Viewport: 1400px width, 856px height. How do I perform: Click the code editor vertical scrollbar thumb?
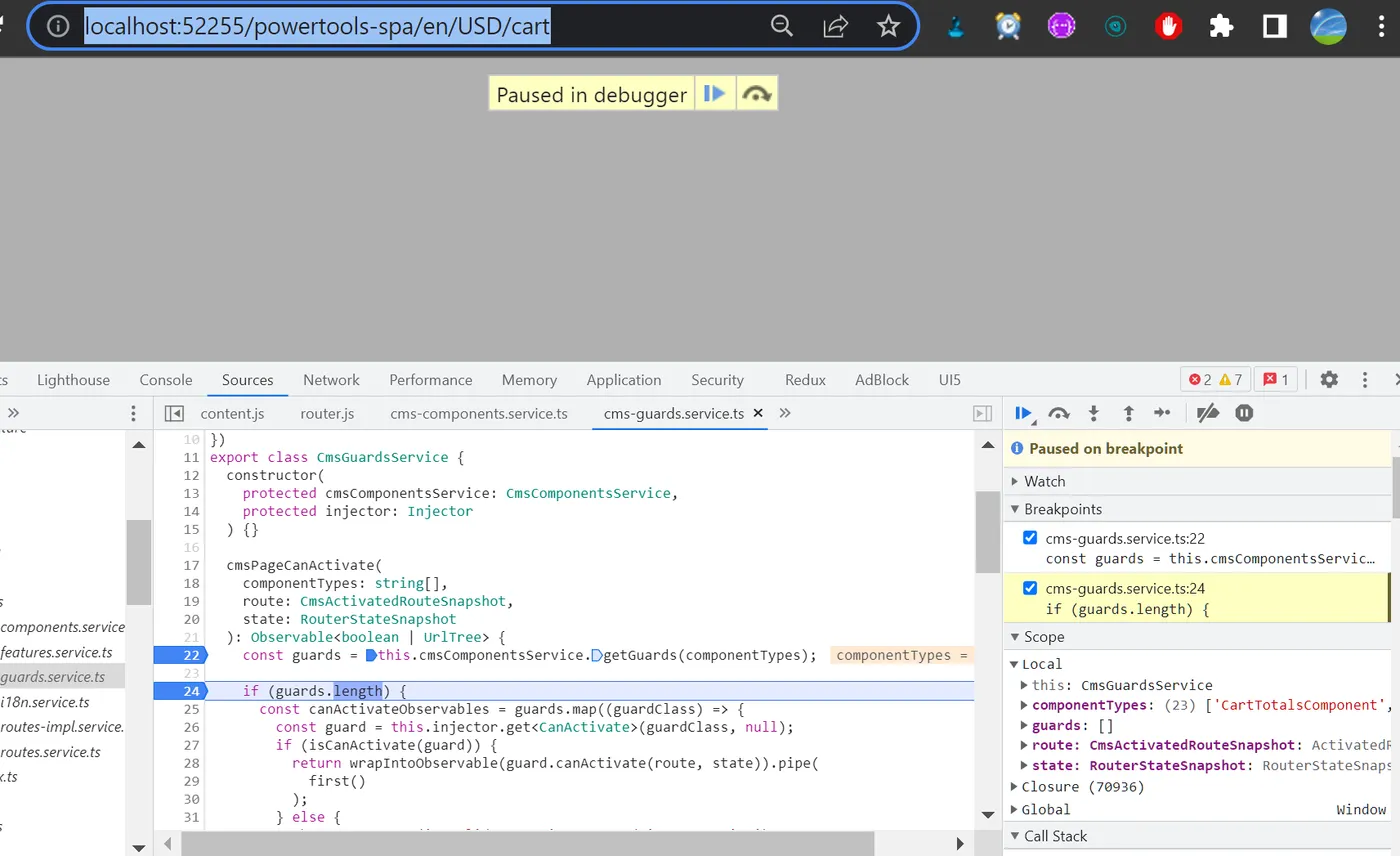point(987,532)
